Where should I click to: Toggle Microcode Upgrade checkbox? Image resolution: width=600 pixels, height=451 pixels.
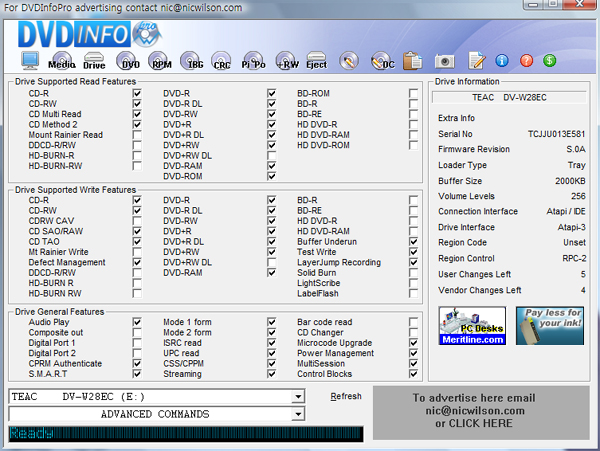[413, 342]
